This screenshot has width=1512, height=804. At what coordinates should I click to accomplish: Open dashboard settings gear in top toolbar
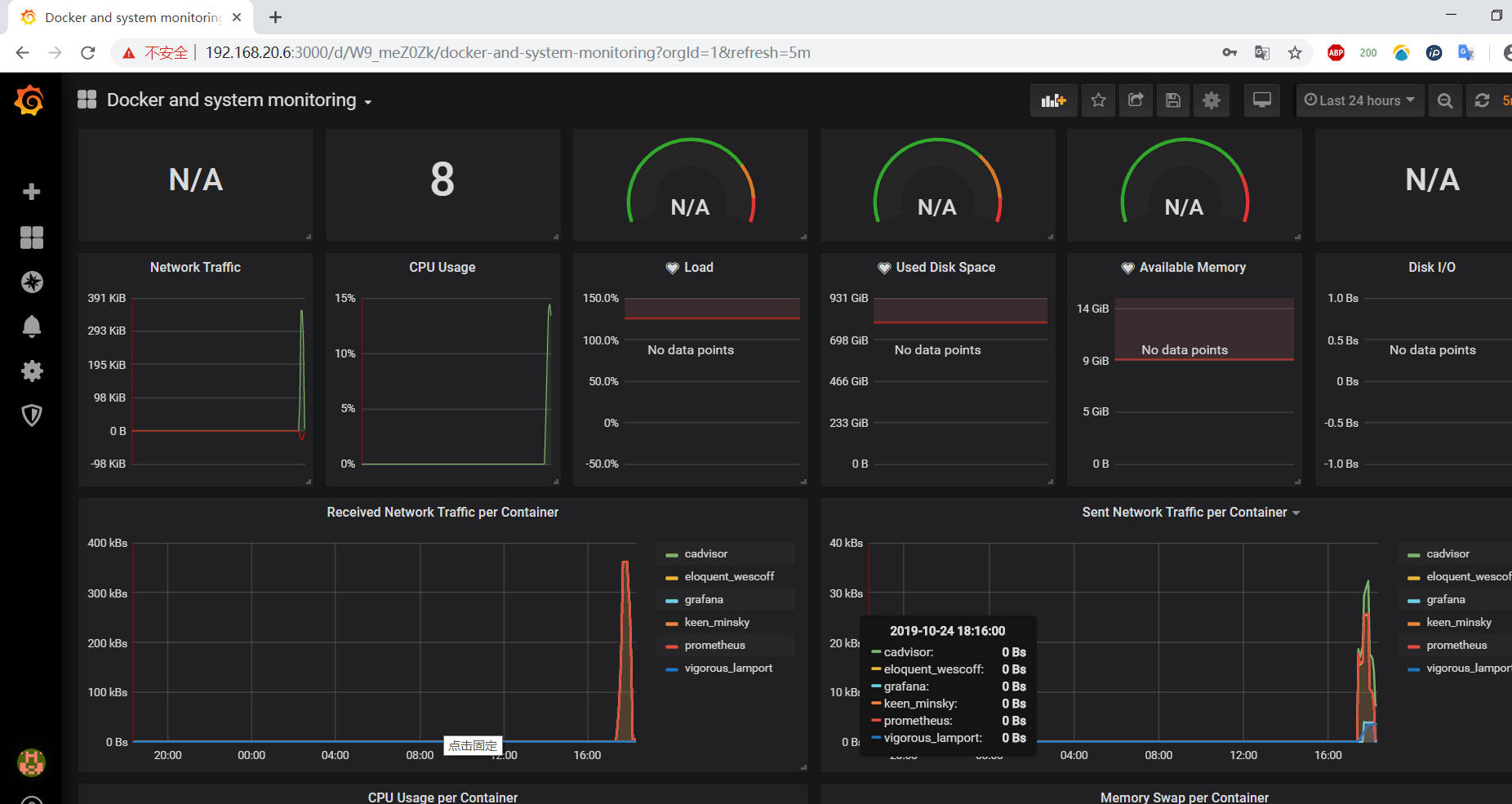pyautogui.click(x=1212, y=100)
